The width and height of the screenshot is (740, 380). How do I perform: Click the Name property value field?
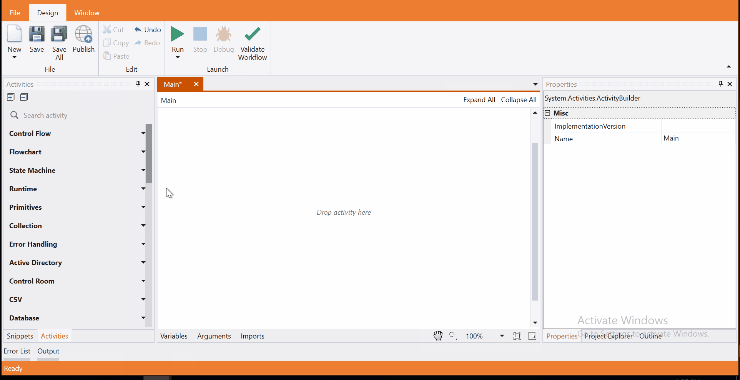(698, 139)
